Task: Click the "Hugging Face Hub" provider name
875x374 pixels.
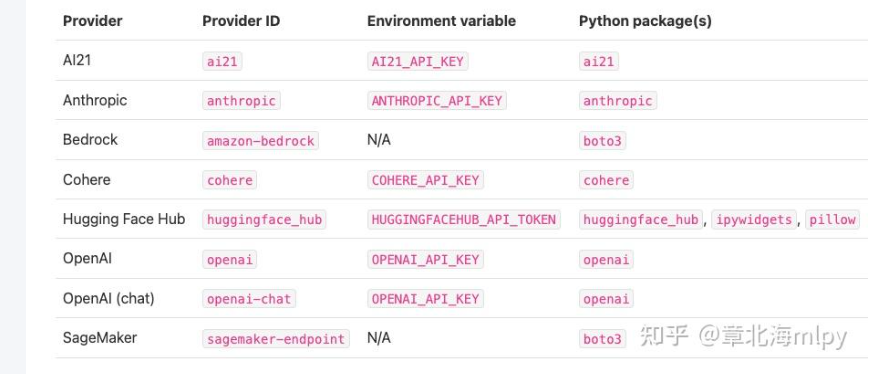Action: pyautogui.click(x=123, y=219)
